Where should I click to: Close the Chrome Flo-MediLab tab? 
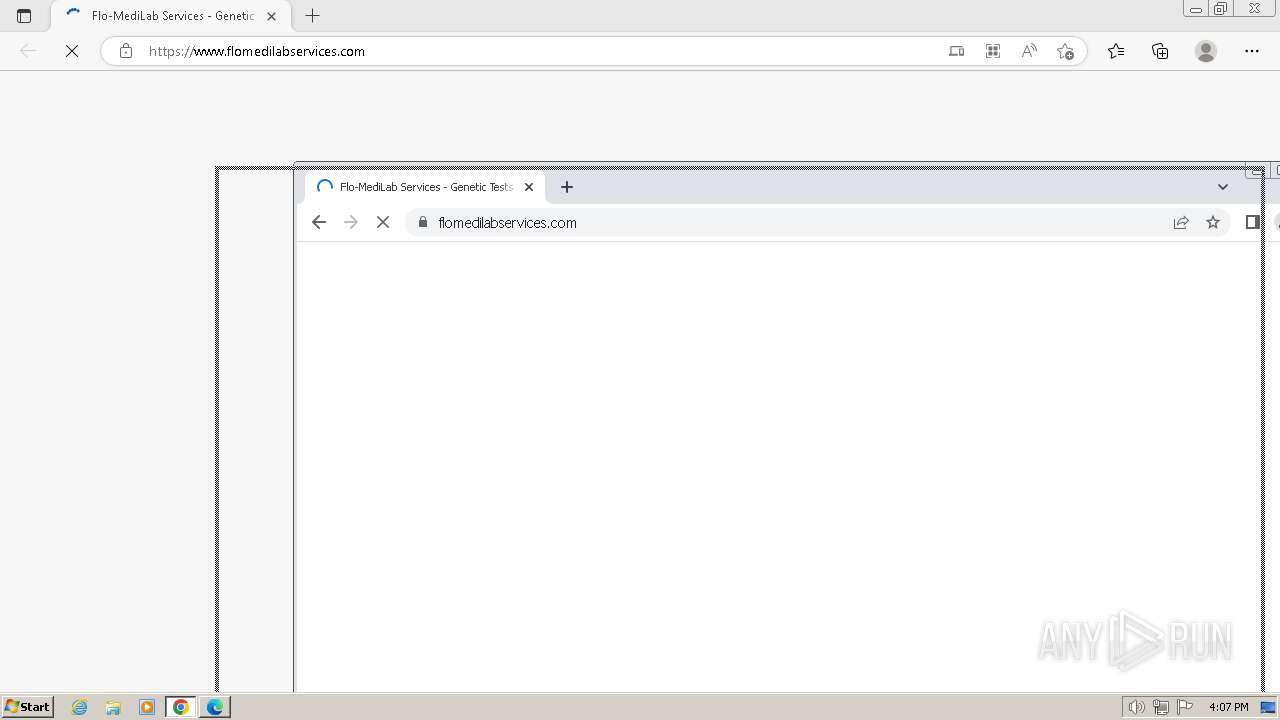(x=529, y=187)
